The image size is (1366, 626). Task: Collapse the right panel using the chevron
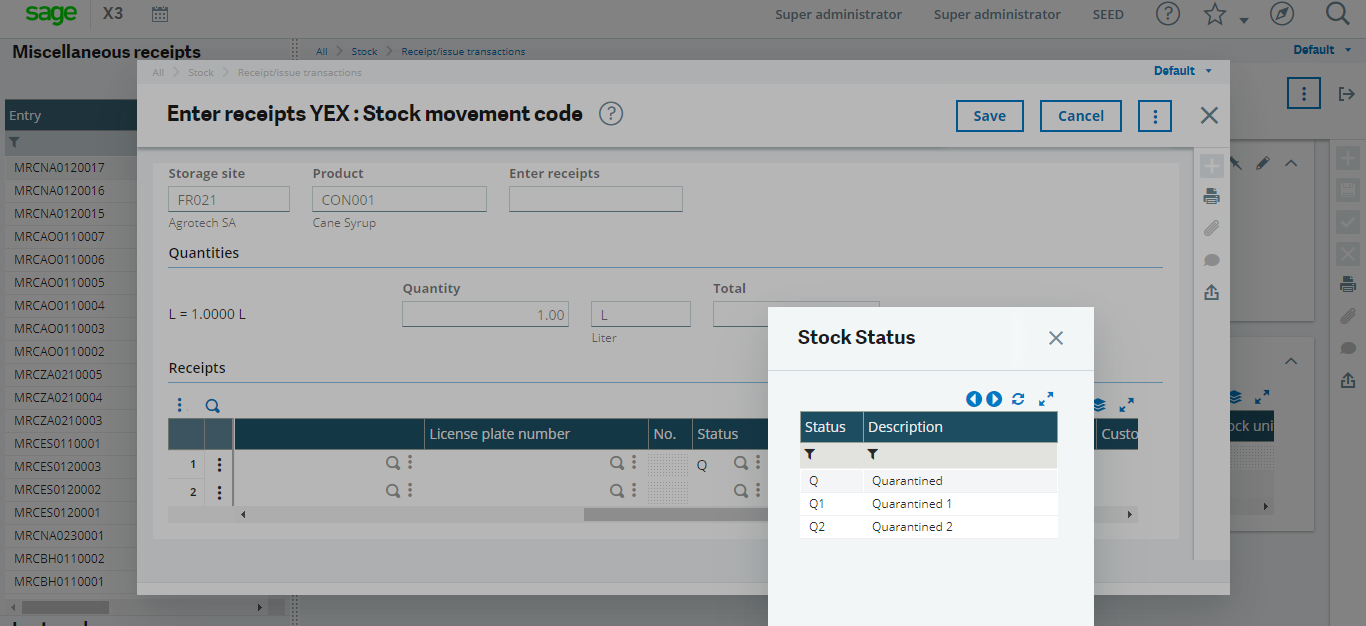point(1290,162)
